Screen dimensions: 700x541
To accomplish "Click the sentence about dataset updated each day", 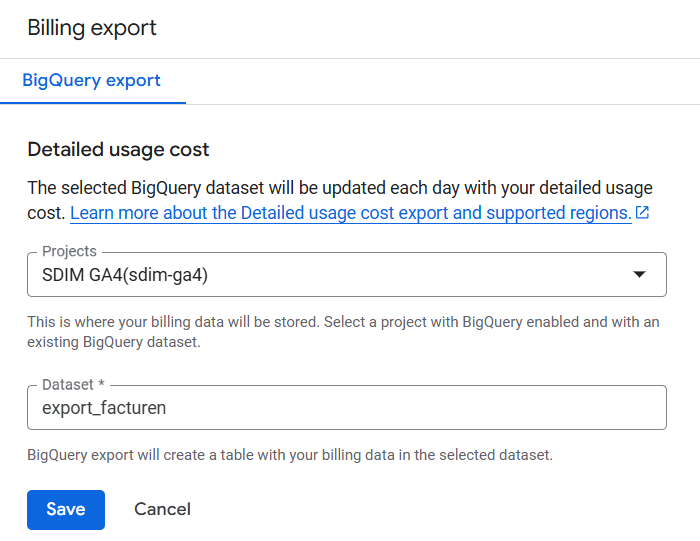I will point(340,200).
